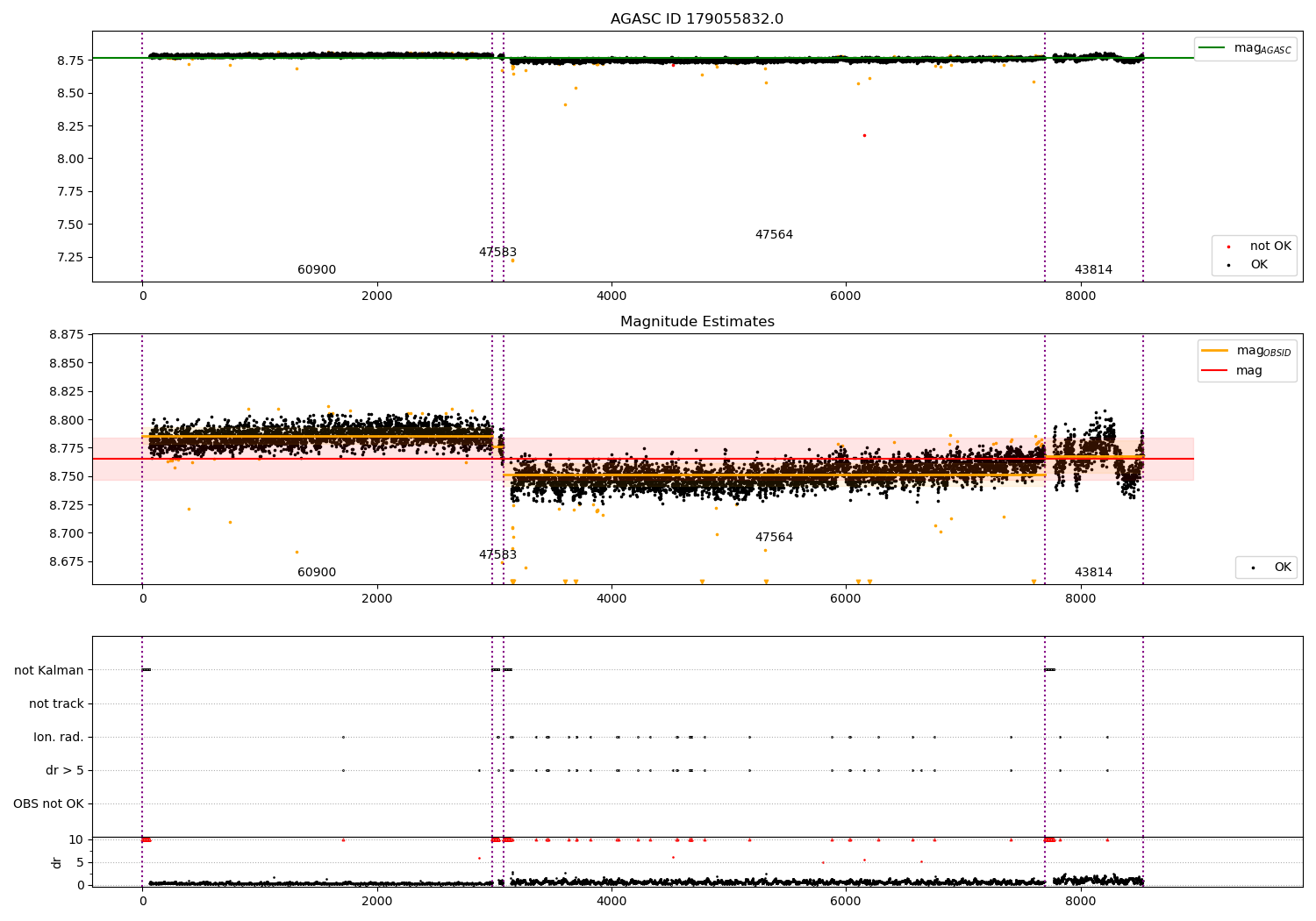Click the 47583 label in Magnitude Estimates plot
Screen dimensions: 1316x921
pyautogui.click(x=497, y=555)
